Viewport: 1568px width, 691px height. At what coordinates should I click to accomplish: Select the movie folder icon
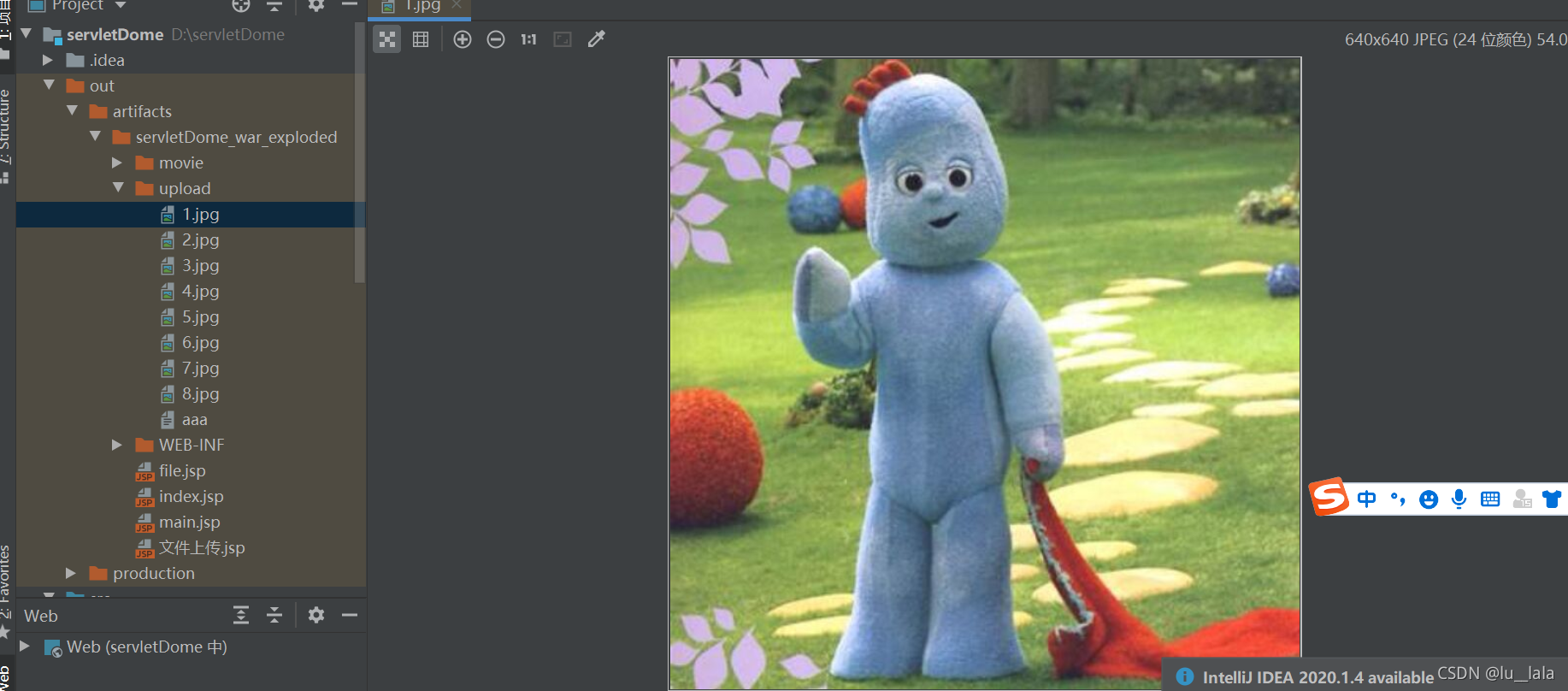[x=144, y=162]
